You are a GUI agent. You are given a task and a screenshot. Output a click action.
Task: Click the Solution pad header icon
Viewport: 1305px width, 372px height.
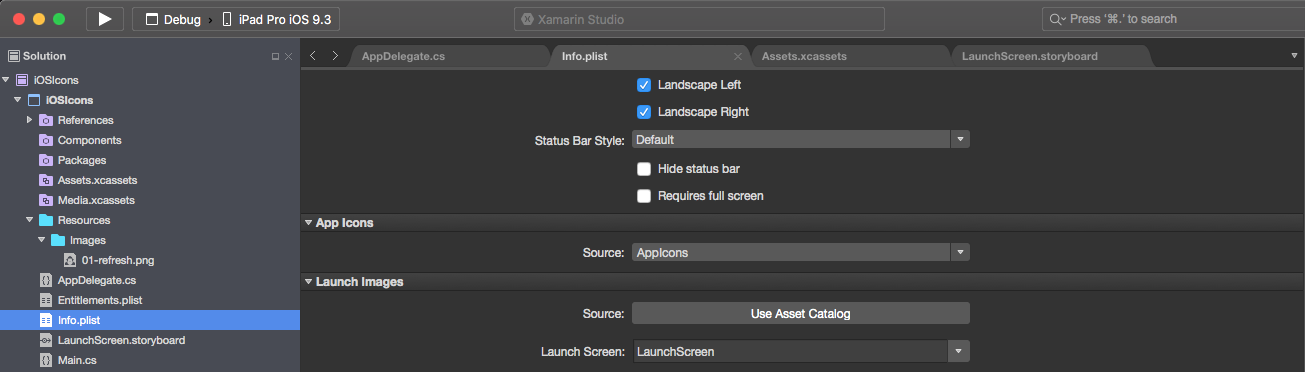(13, 56)
